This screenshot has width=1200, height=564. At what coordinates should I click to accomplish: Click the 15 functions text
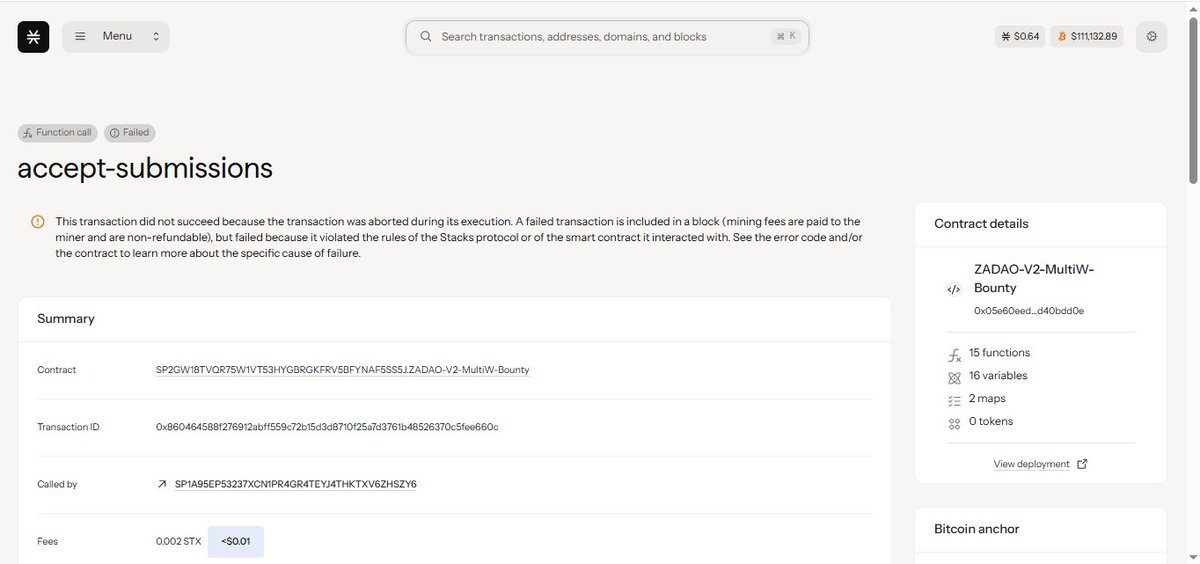pos(999,353)
